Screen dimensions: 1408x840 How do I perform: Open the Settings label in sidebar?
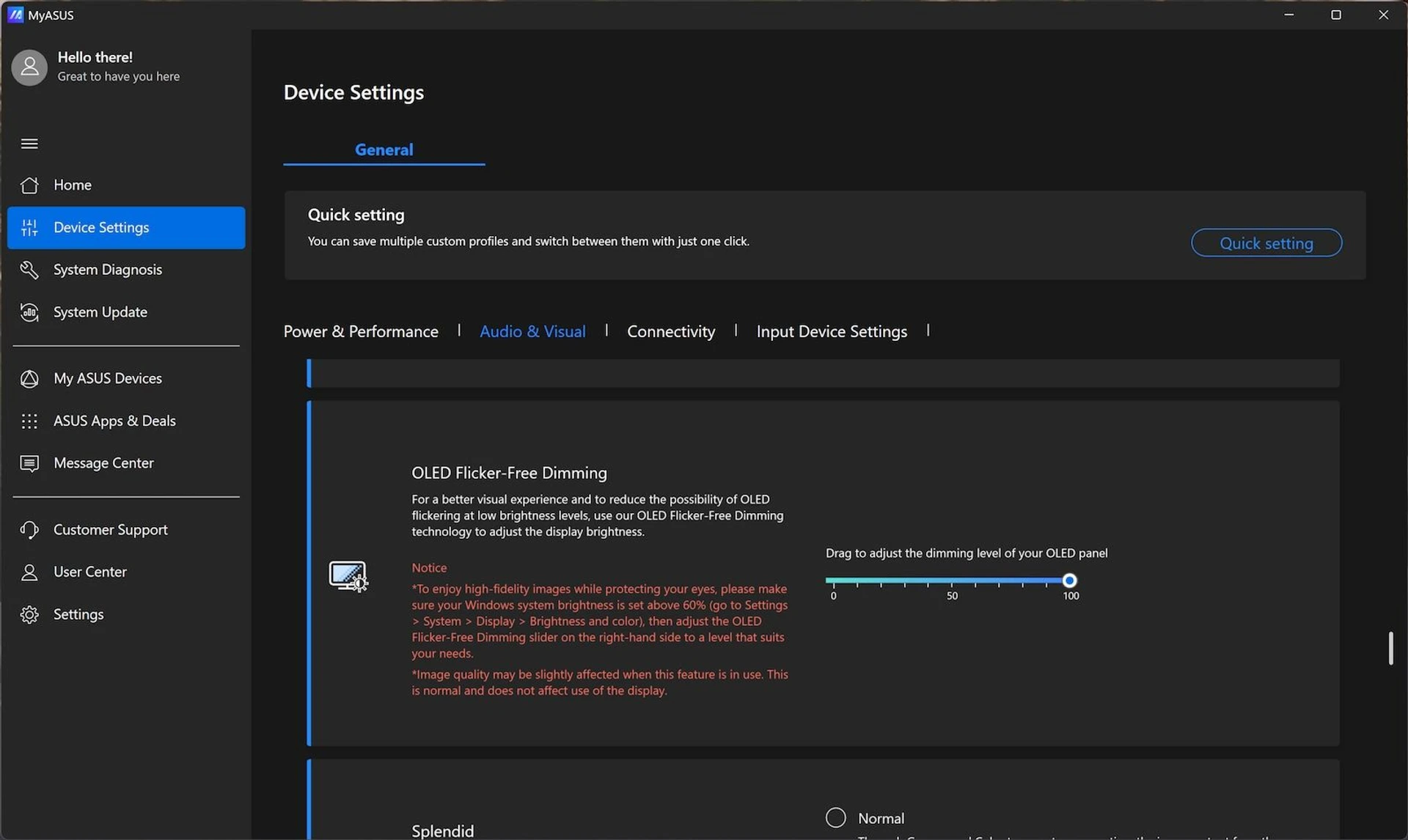click(78, 614)
